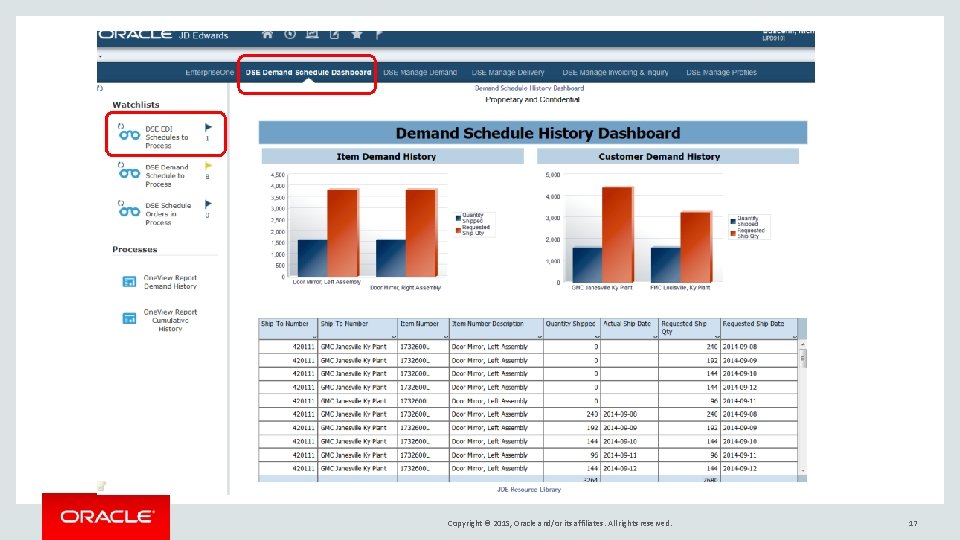Refresh the DSE EDI Schedules watchlist

pyautogui.click(x=121, y=126)
